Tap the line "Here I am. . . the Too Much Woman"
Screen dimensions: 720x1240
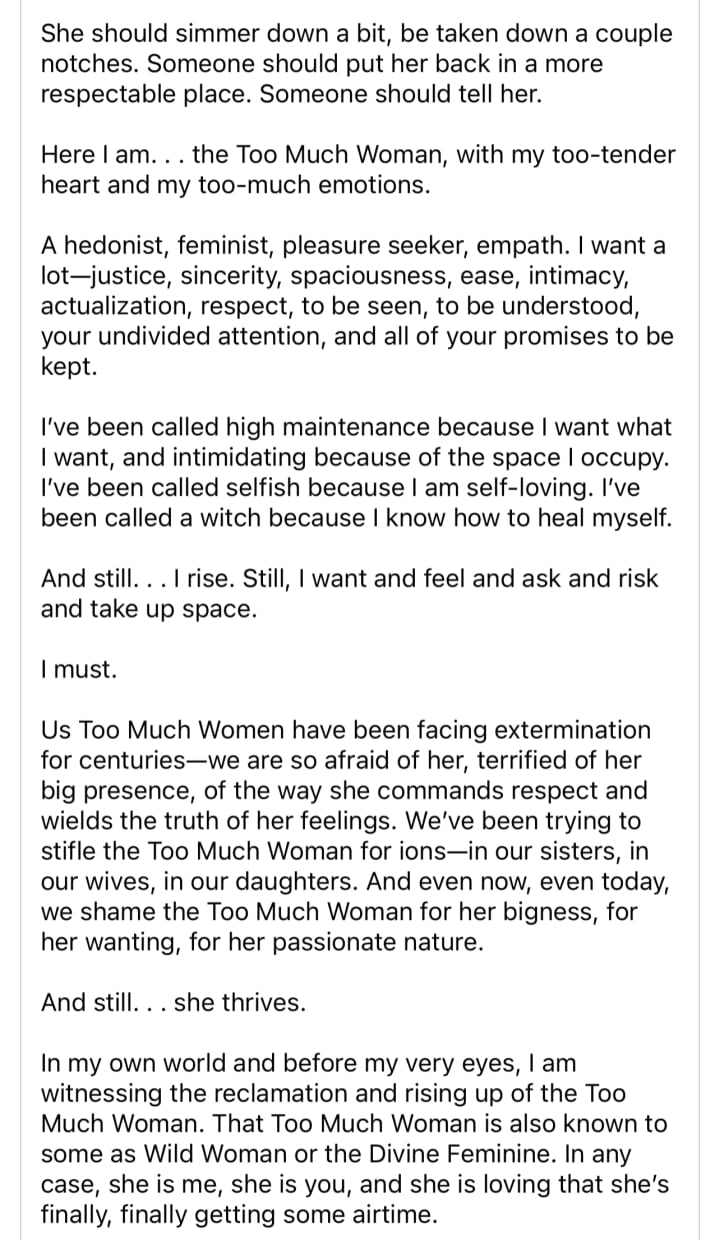pos(358,155)
